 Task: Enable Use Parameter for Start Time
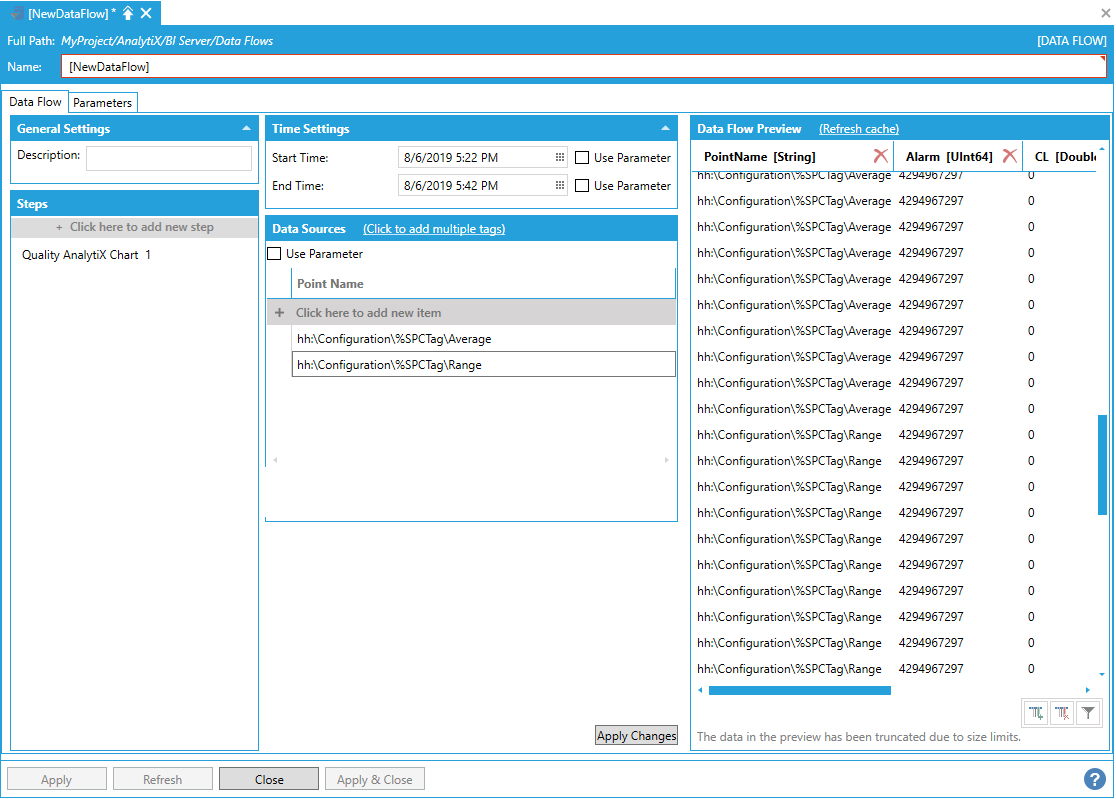pos(582,158)
